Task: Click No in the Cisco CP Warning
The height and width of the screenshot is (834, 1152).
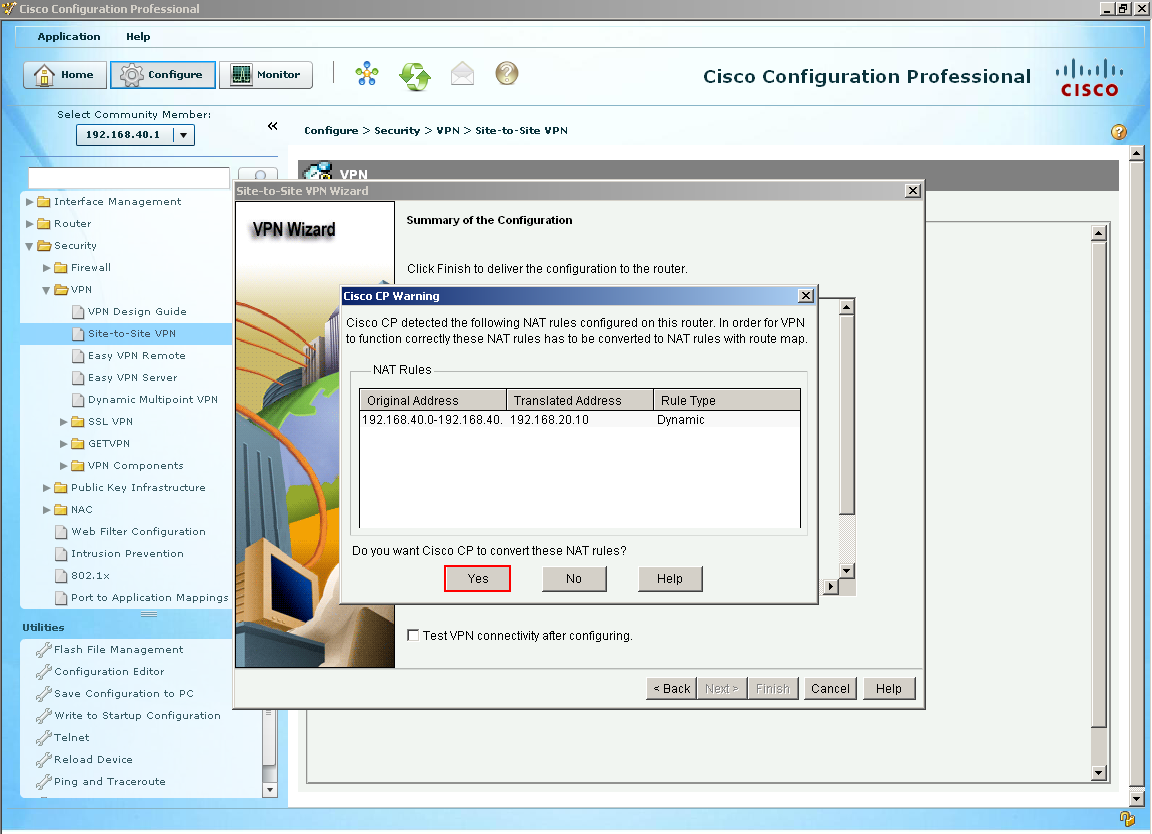Action: click(x=574, y=578)
